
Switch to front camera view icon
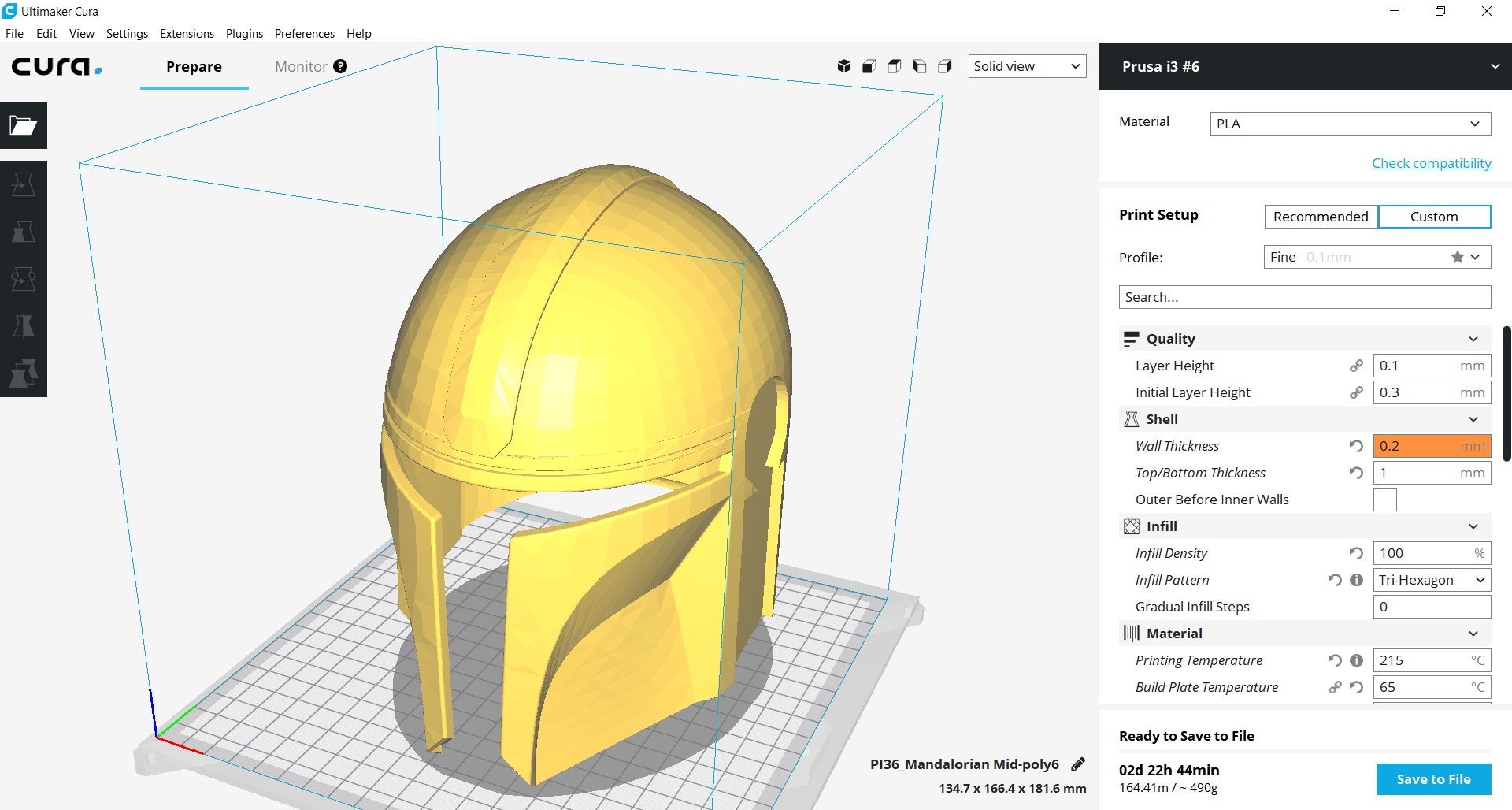[869, 66]
